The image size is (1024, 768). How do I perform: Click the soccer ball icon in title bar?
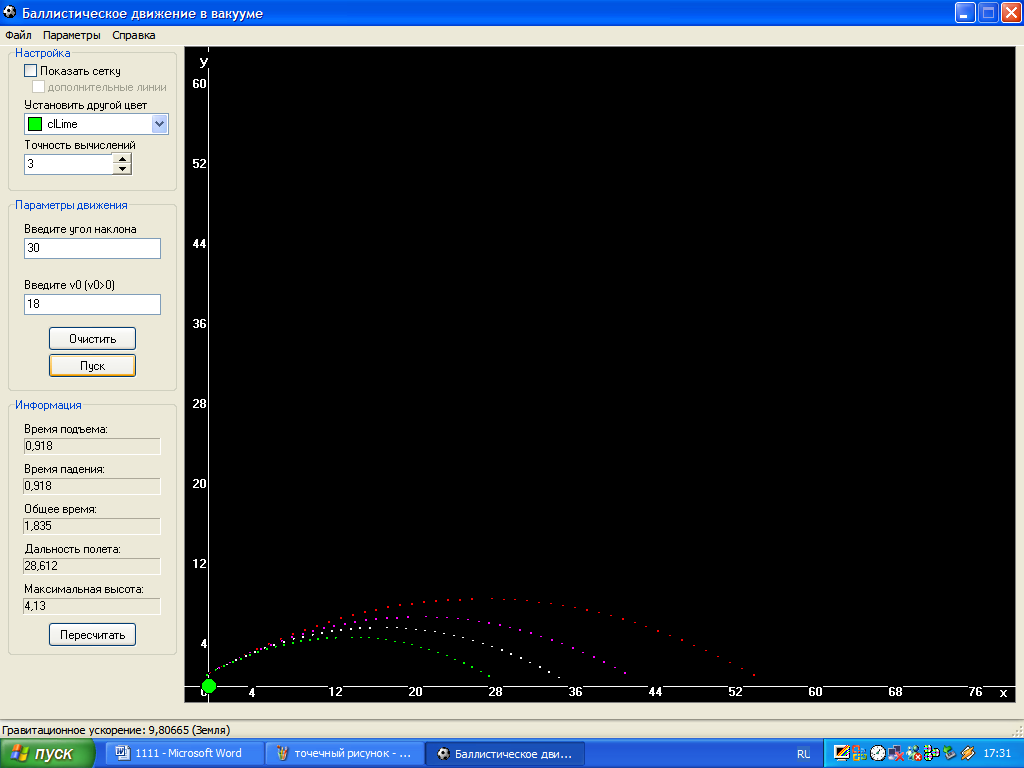(x=10, y=12)
